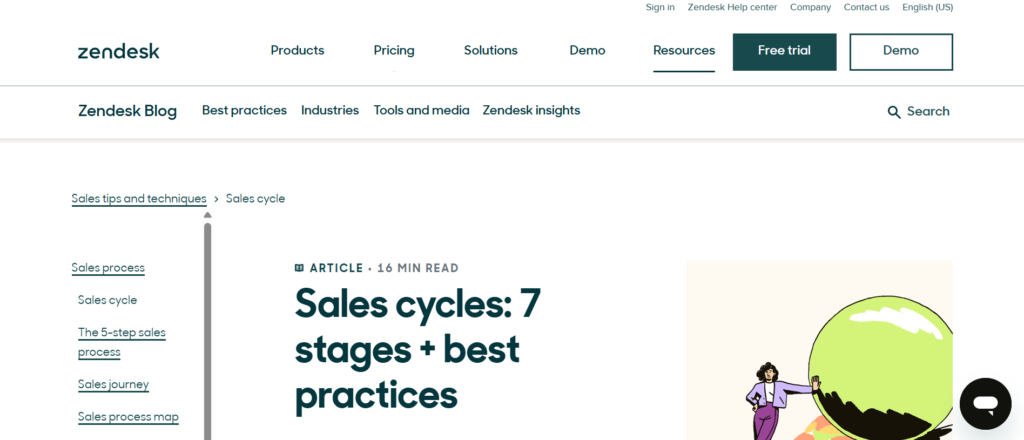Screen dimensions: 1024x440
Task: Open the chat widget bubble
Action: click(985, 404)
